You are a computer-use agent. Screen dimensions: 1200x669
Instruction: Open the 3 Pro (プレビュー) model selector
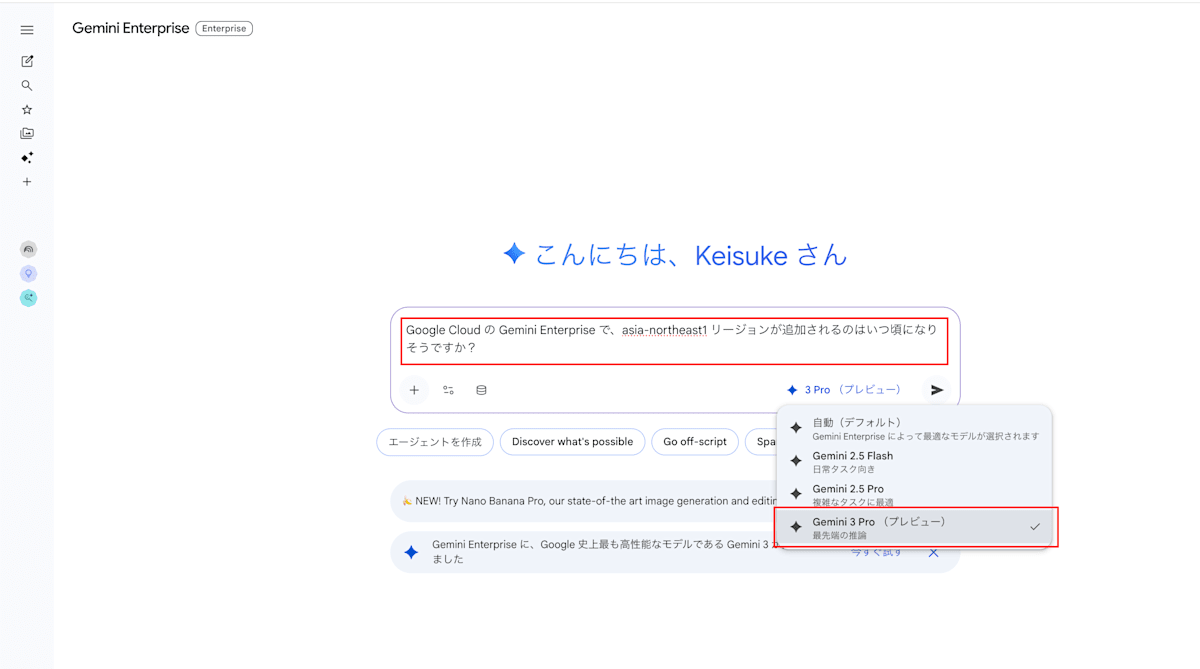click(844, 390)
